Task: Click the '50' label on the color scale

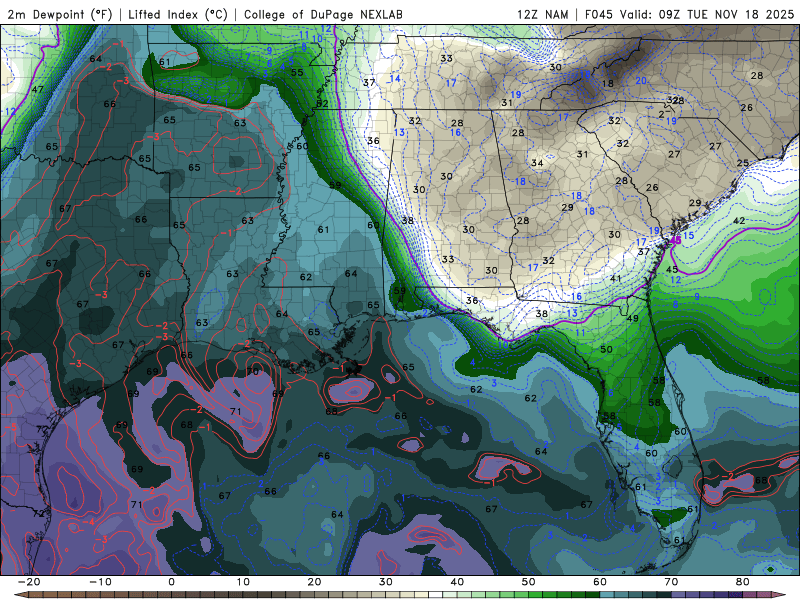Action: tap(529, 582)
